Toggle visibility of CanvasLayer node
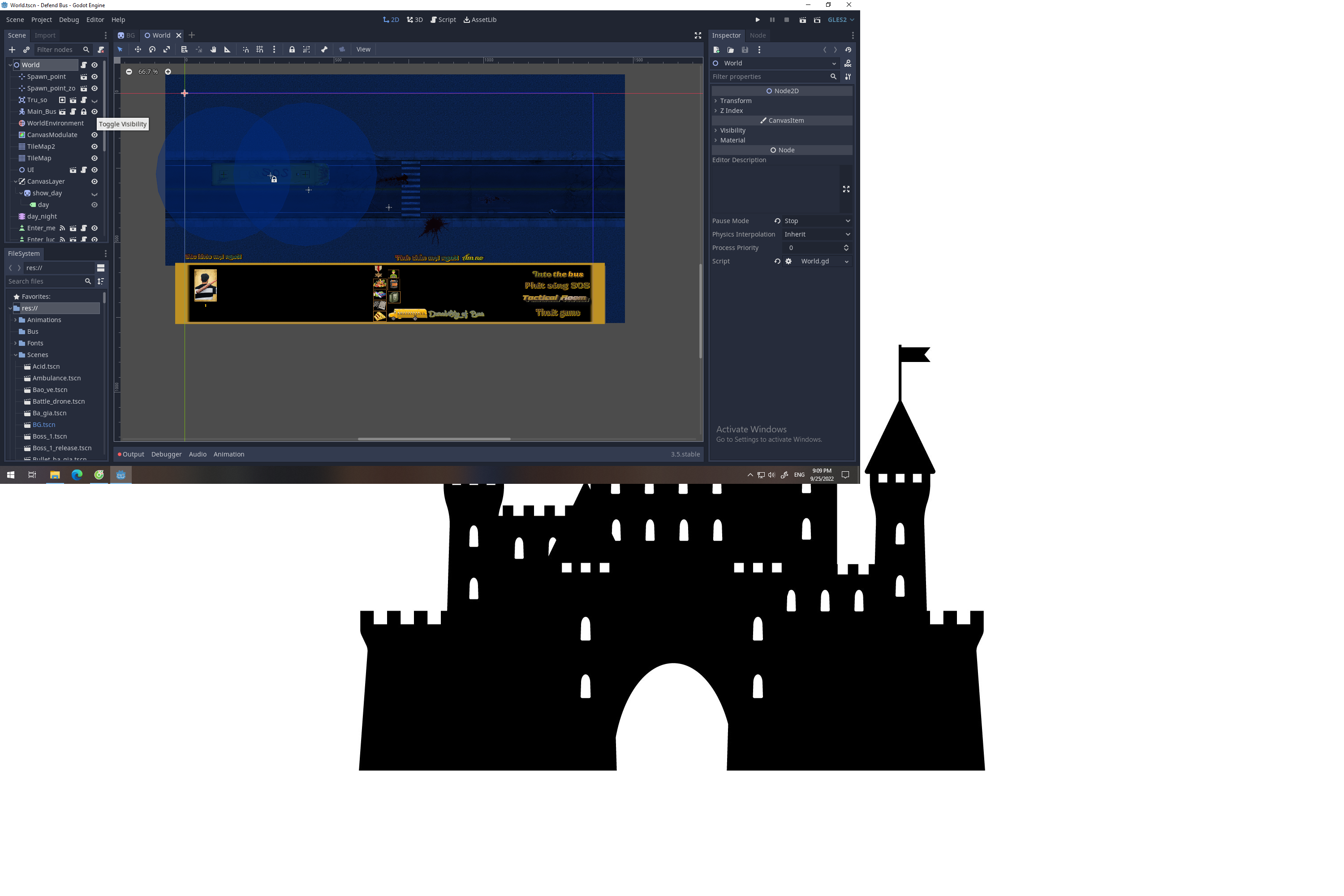The width and height of the screenshot is (1344, 896). point(94,182)
